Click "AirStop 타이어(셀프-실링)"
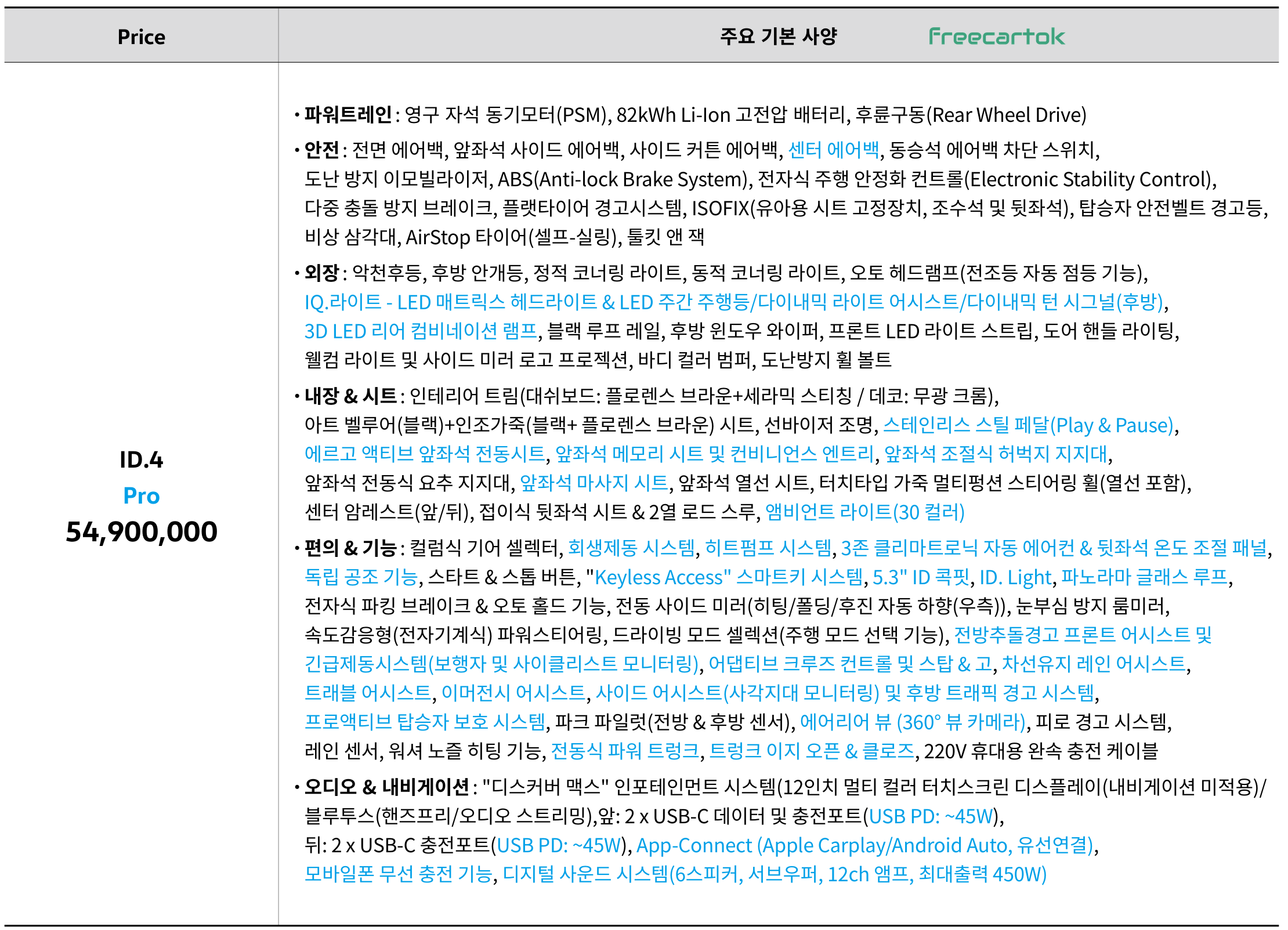 coord(511,237)
